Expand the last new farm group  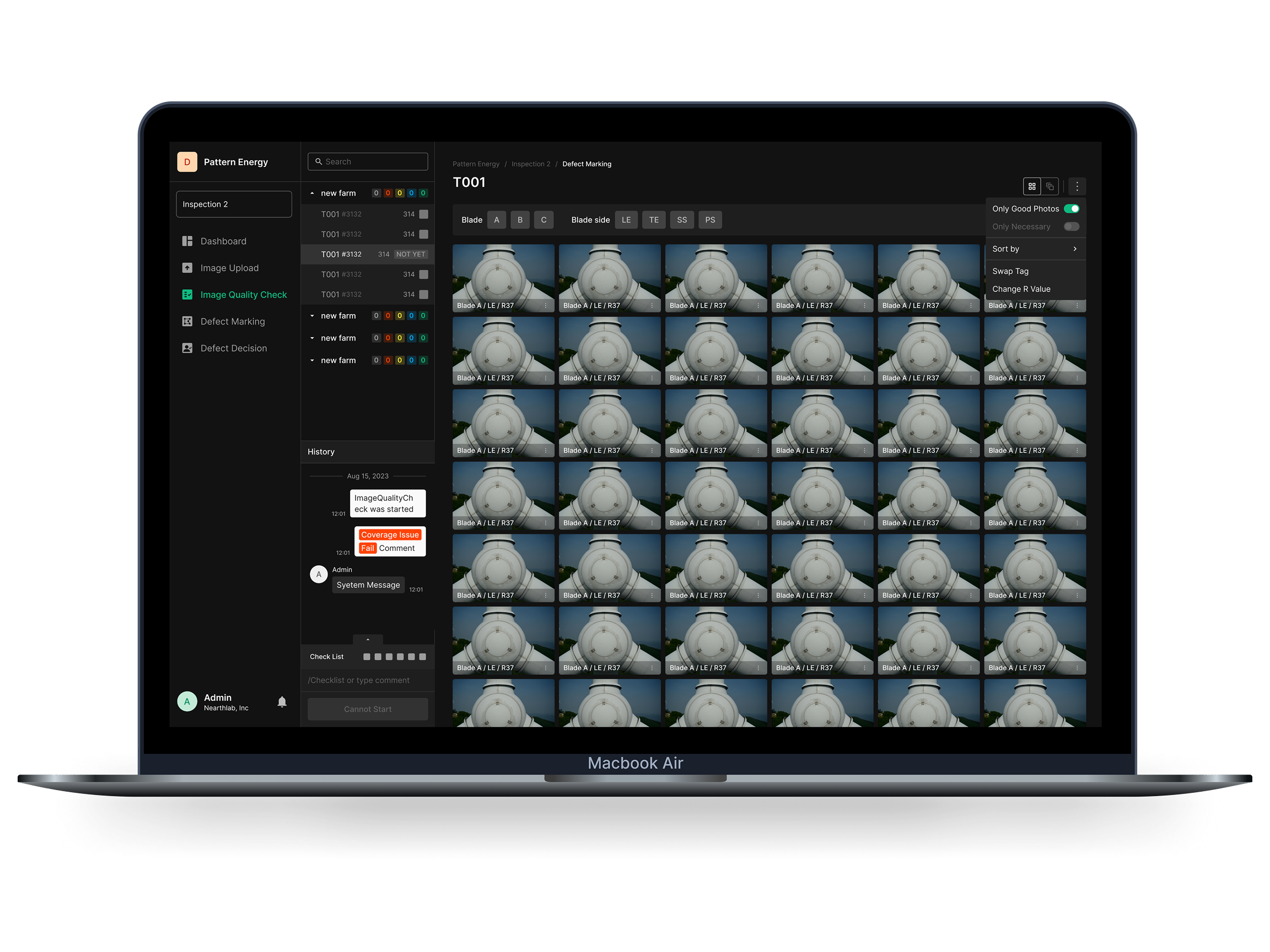[x=312, y=360]
